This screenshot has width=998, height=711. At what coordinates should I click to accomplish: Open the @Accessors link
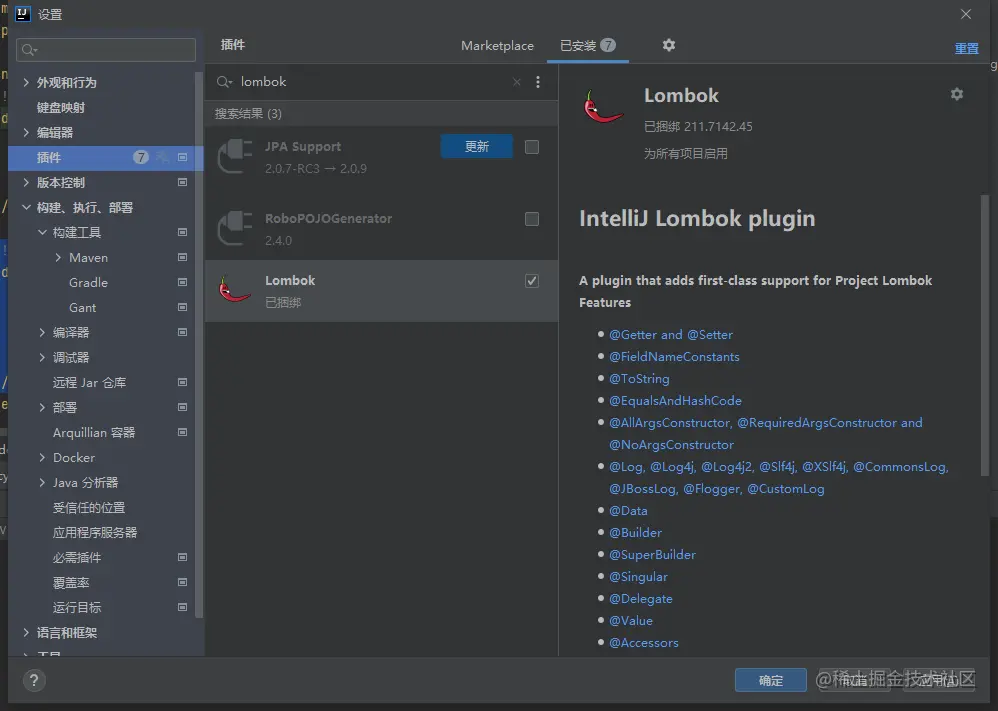[643, 643]
